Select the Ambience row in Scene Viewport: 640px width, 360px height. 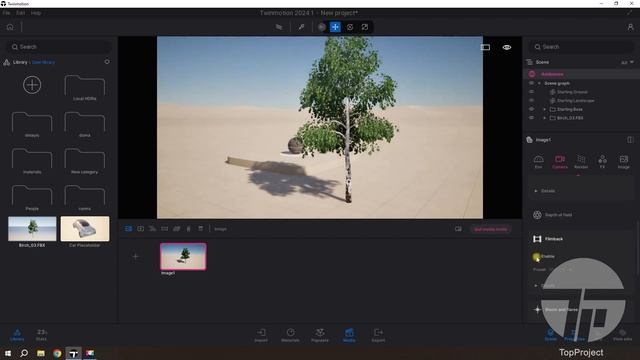click(581, 74)
